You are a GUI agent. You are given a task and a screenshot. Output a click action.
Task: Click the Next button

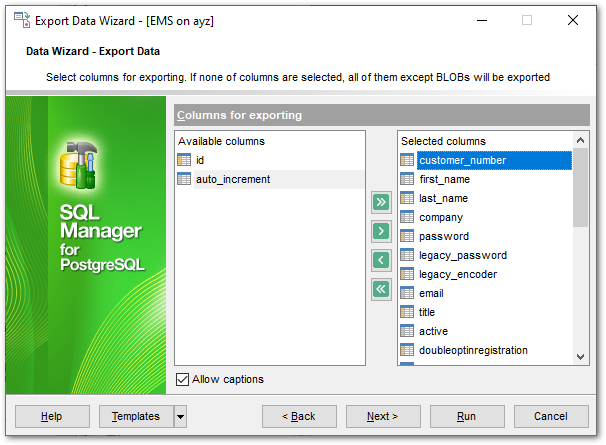382,416
